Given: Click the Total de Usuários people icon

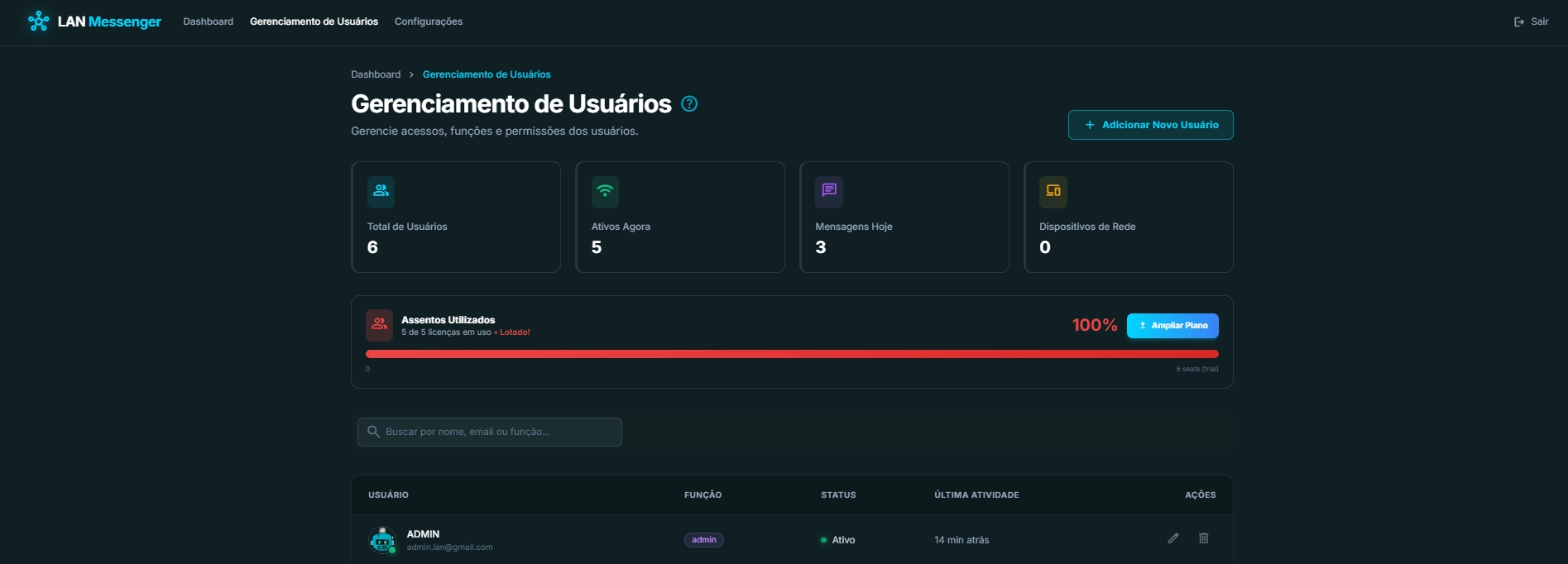Looking at the screenshot, I should click(x=381, y=191).
